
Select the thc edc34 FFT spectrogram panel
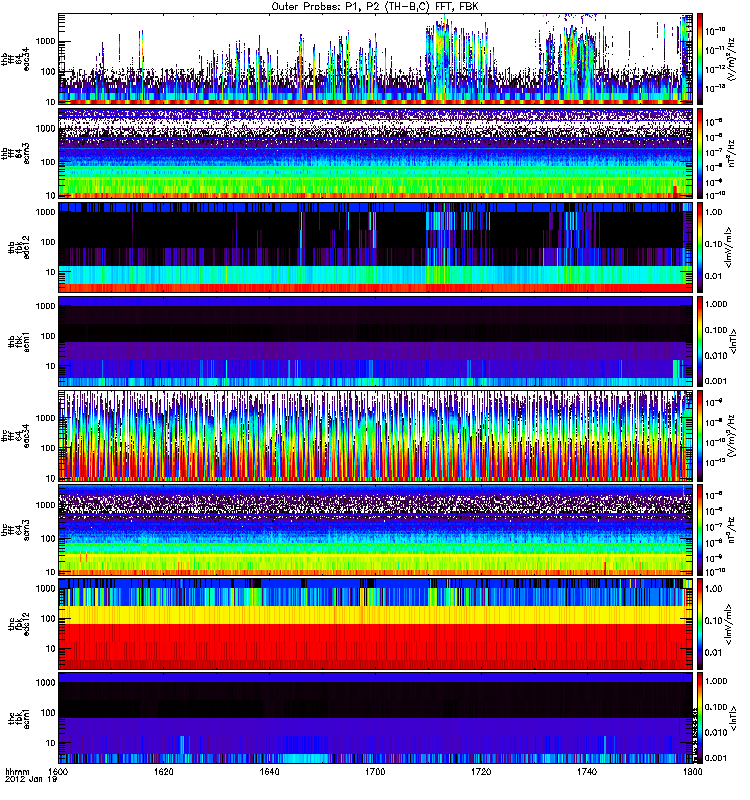click(375, 435)
